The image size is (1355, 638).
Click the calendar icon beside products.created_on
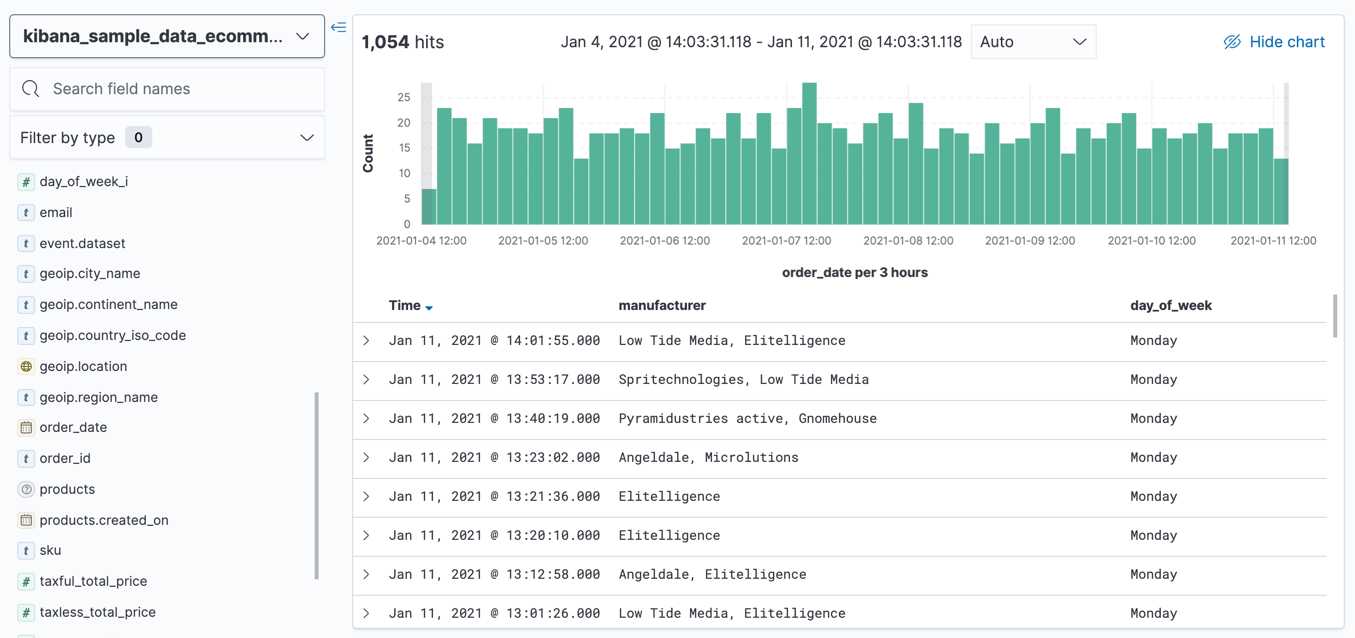point(26,521)
